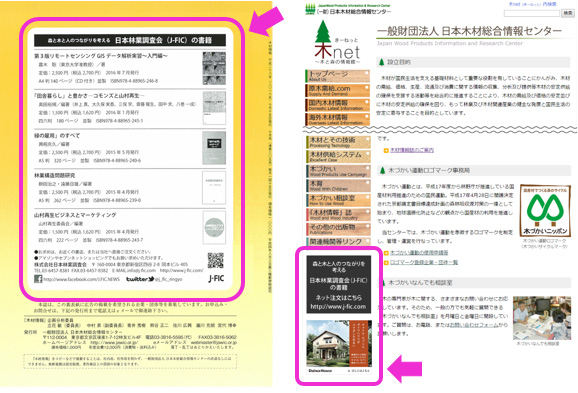Open the 木材とその技術 sidebar menu item
The width and height of the screenshot is (578, 393).
(338, 142)
